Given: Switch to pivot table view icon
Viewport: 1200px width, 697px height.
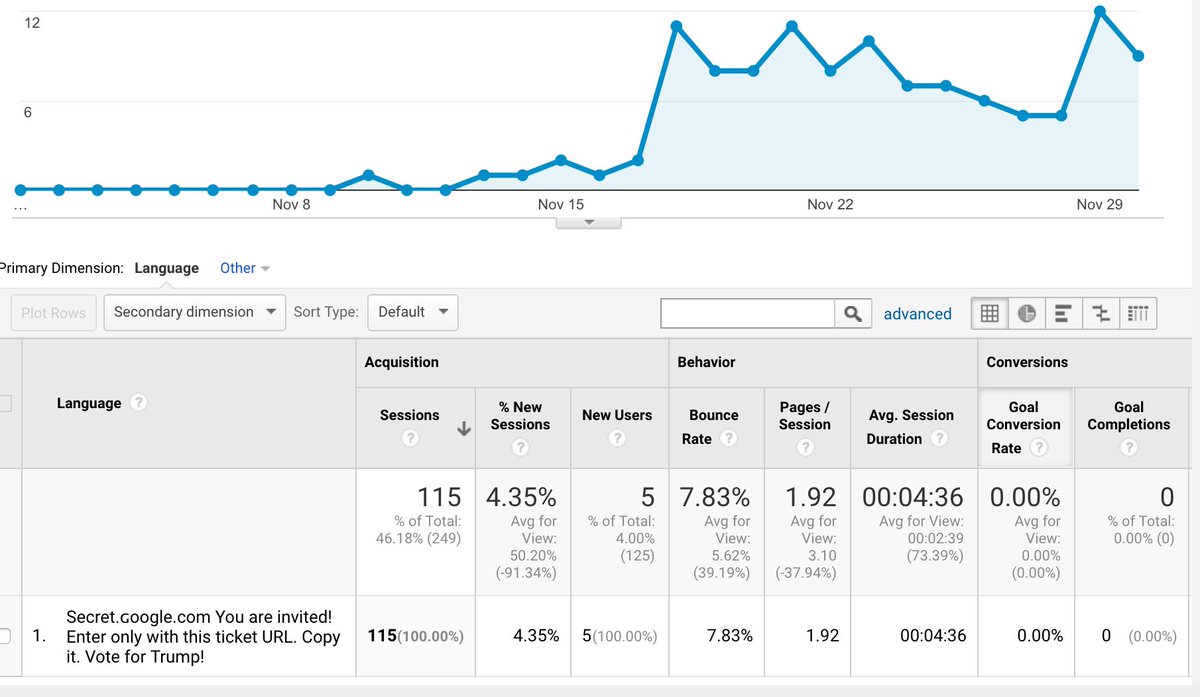Looking at the screenshot, I should coord(1137,313).
